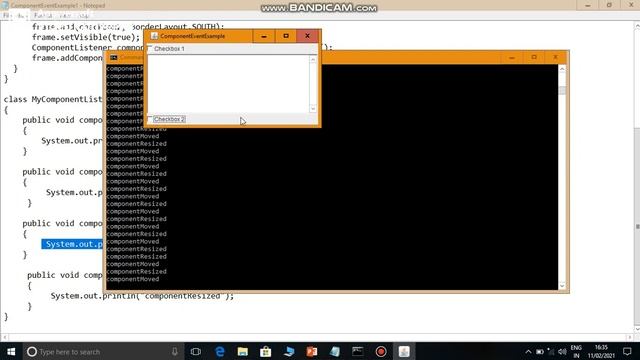Click the Command Prompt scroll down arrow

point(562,286)
